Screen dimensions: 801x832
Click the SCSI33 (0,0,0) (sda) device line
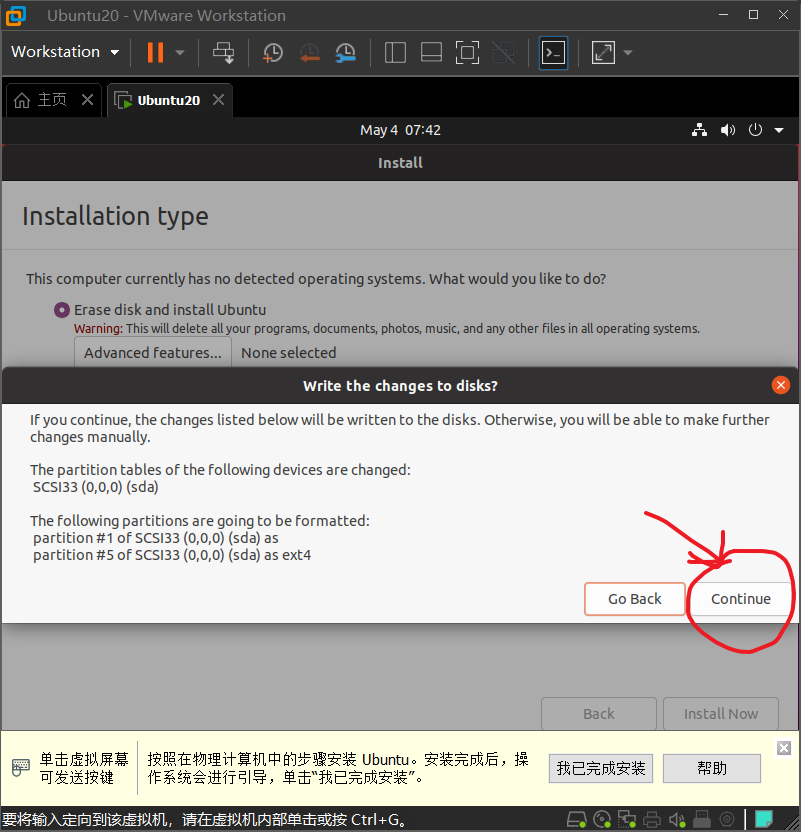[95, 487]
